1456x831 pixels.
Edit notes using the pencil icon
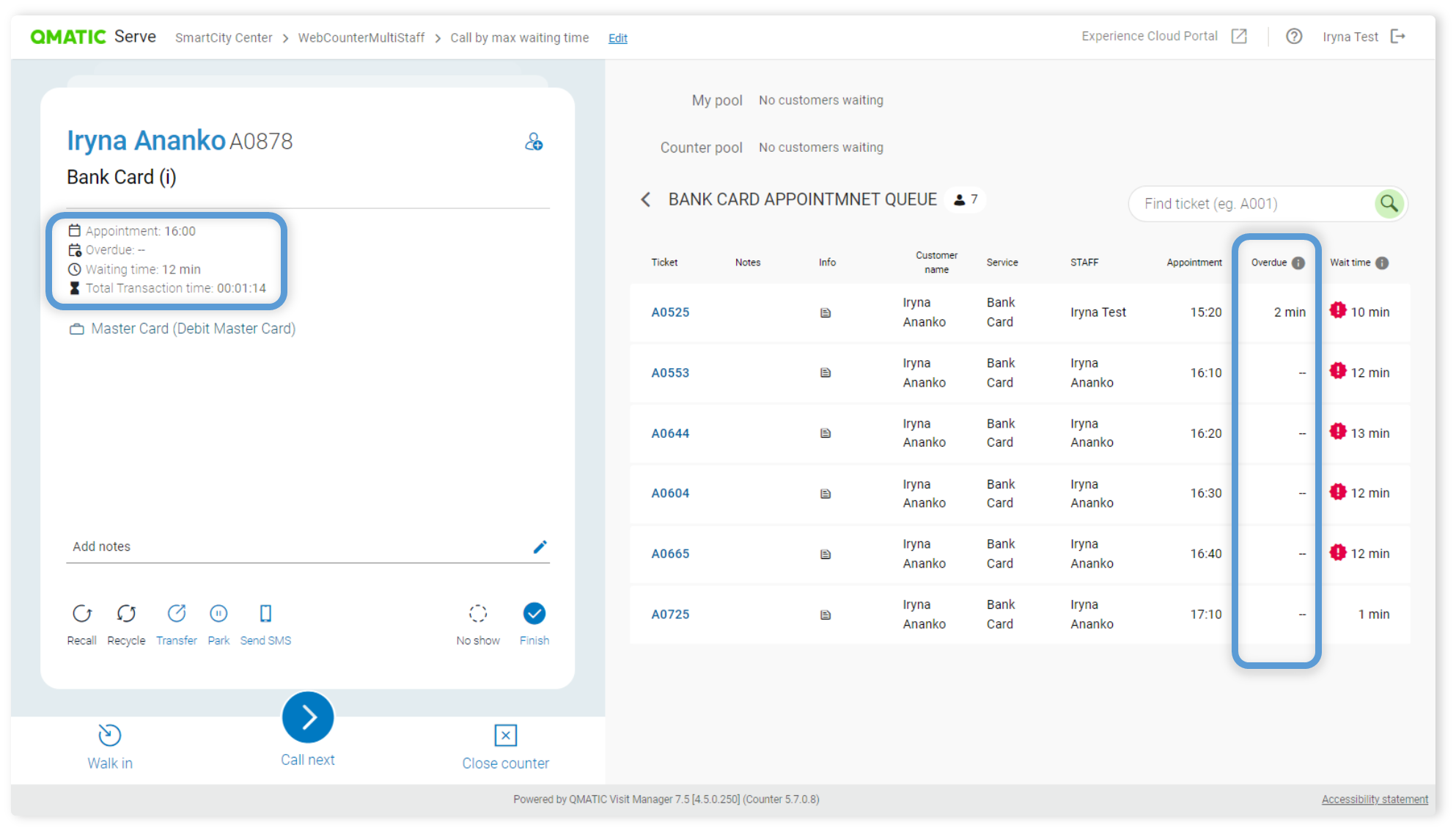(x=541, y=546)
